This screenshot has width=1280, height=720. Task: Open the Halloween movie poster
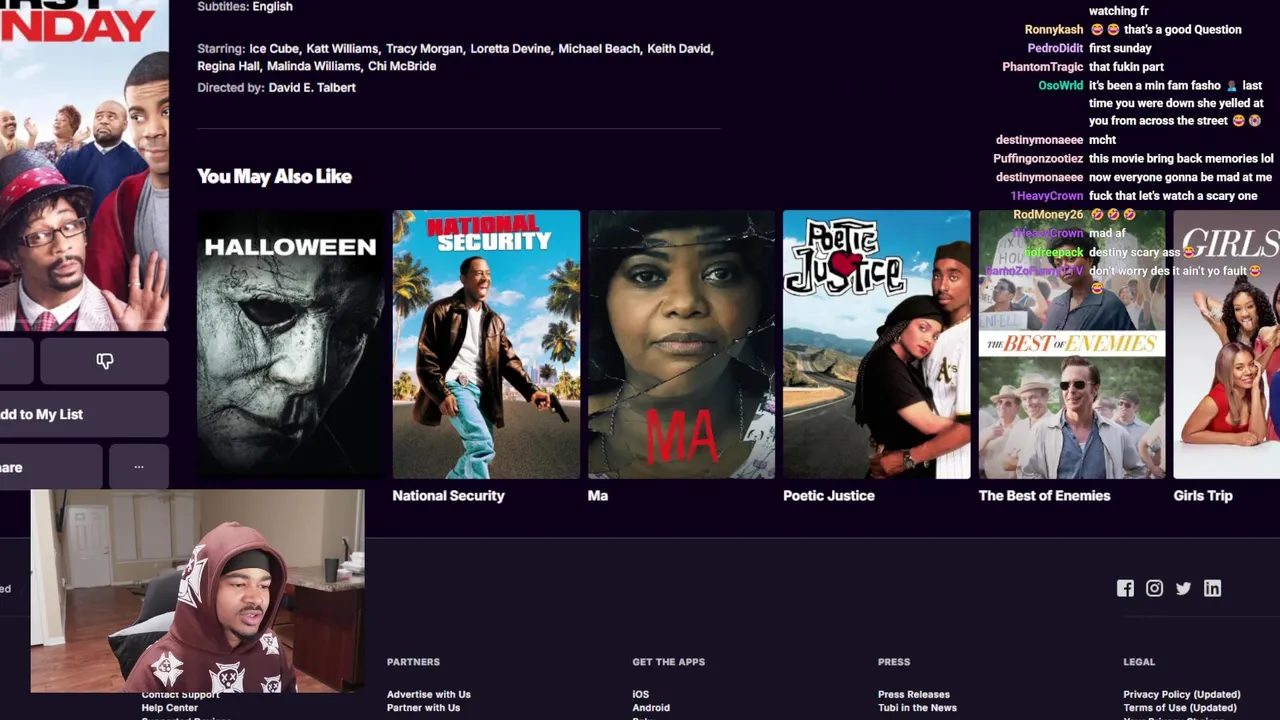pos(290,344)
